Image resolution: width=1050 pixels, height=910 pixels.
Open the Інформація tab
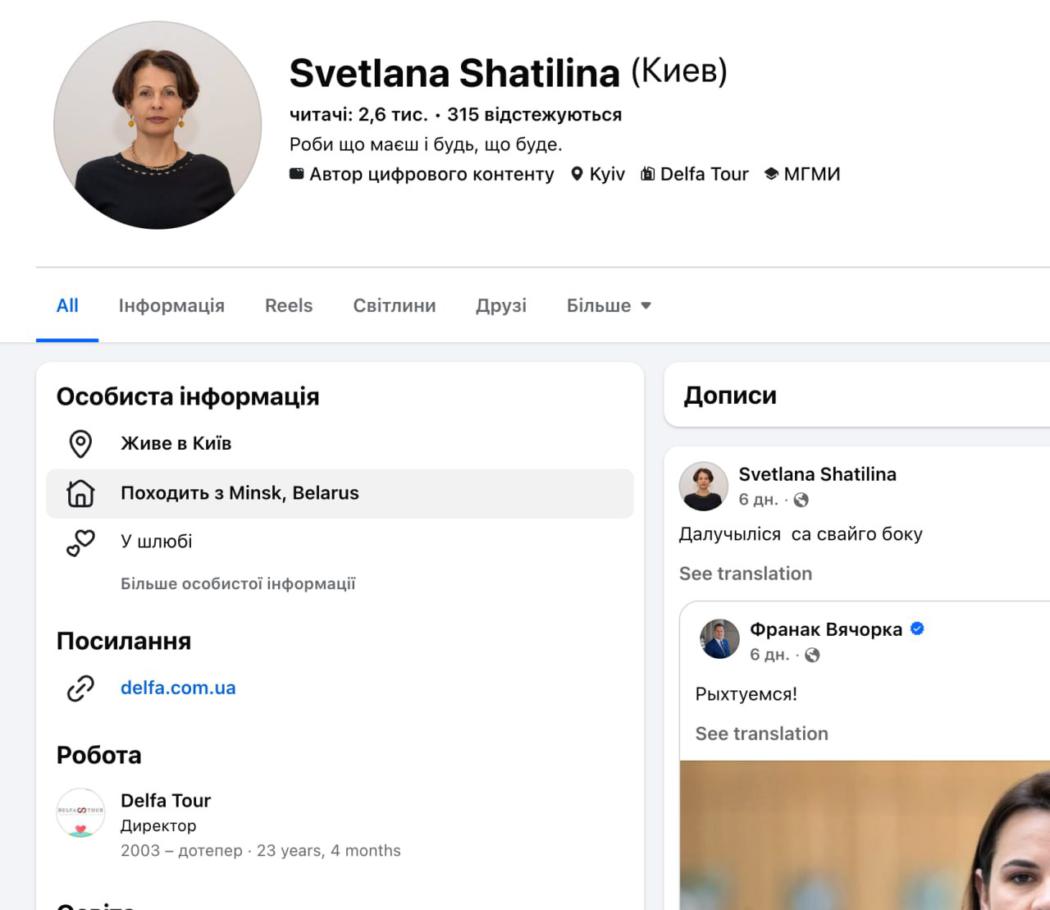[171, 306]
